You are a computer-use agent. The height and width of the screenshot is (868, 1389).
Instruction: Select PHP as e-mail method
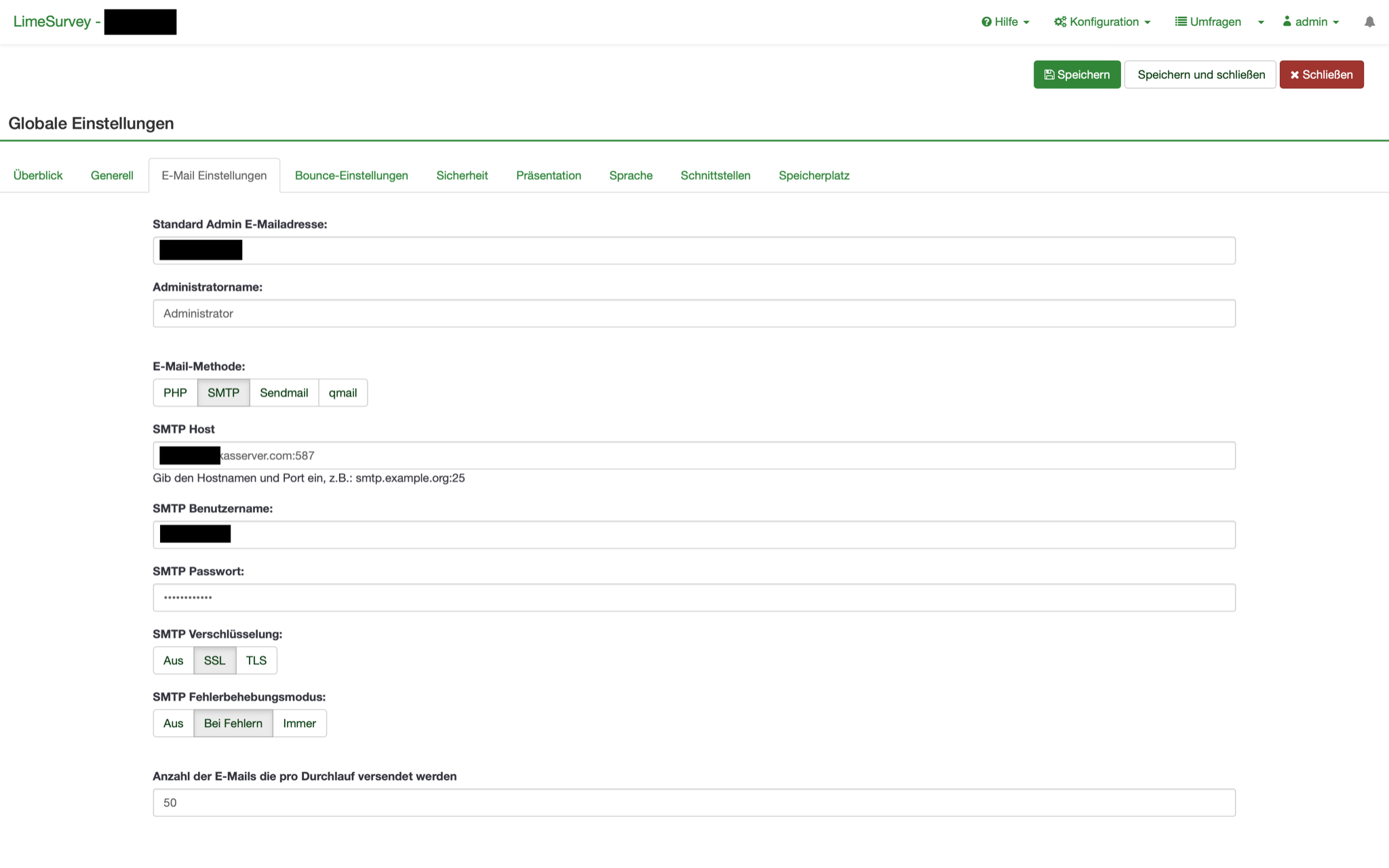175,393
